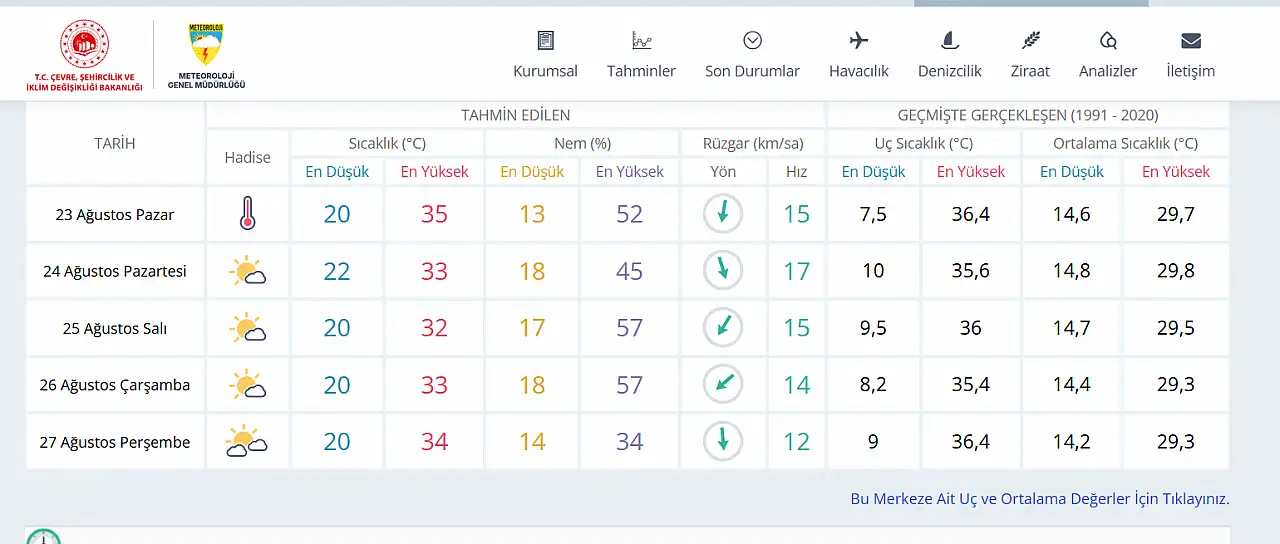This screenshot has height=544, width=1280.
Task: Click the wind direction arrow for 26 Ağustos Çarşamba
Action: [723, 384]
